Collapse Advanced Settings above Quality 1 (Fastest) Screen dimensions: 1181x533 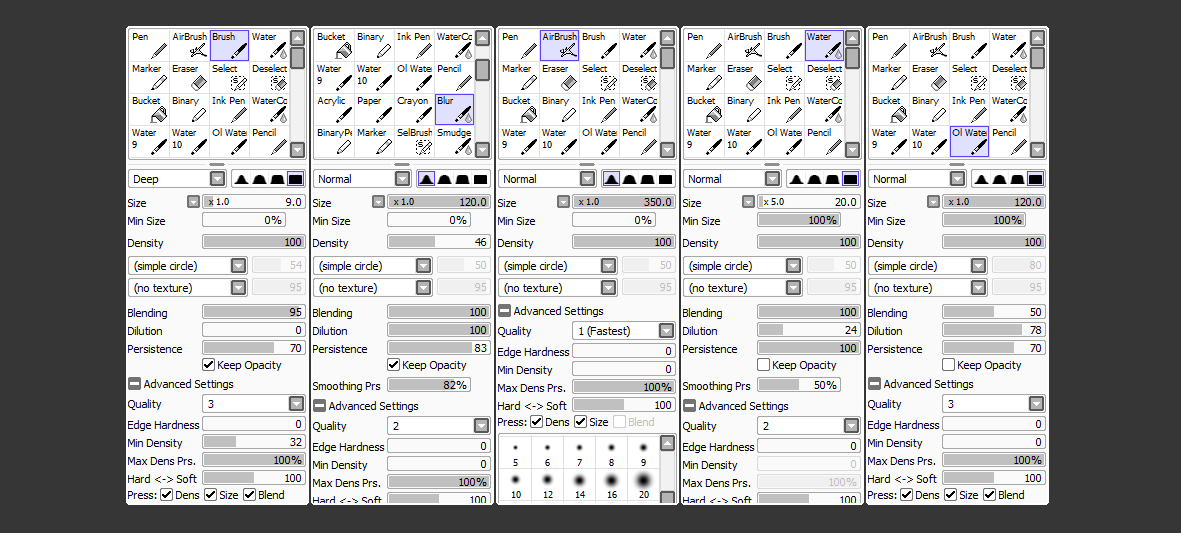click(x=504, y=311)
